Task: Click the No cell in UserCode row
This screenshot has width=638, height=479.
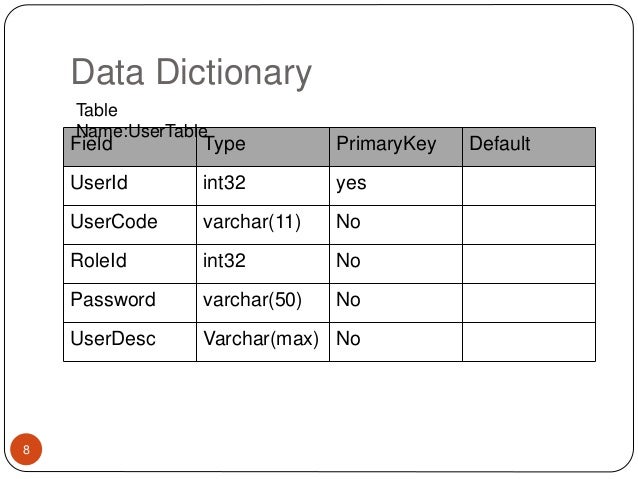Action: point(396,225)
